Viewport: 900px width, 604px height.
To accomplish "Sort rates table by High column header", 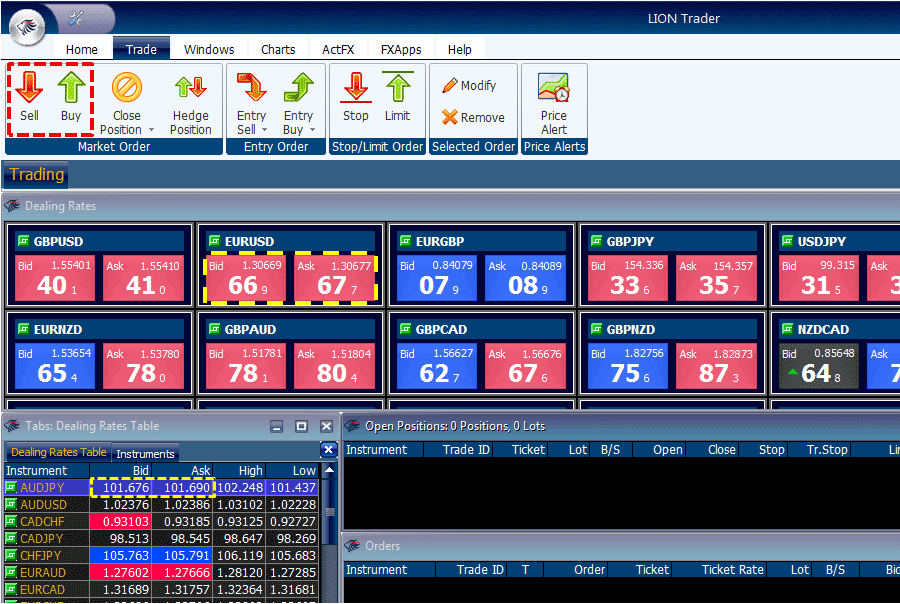I will pos(239,471).
